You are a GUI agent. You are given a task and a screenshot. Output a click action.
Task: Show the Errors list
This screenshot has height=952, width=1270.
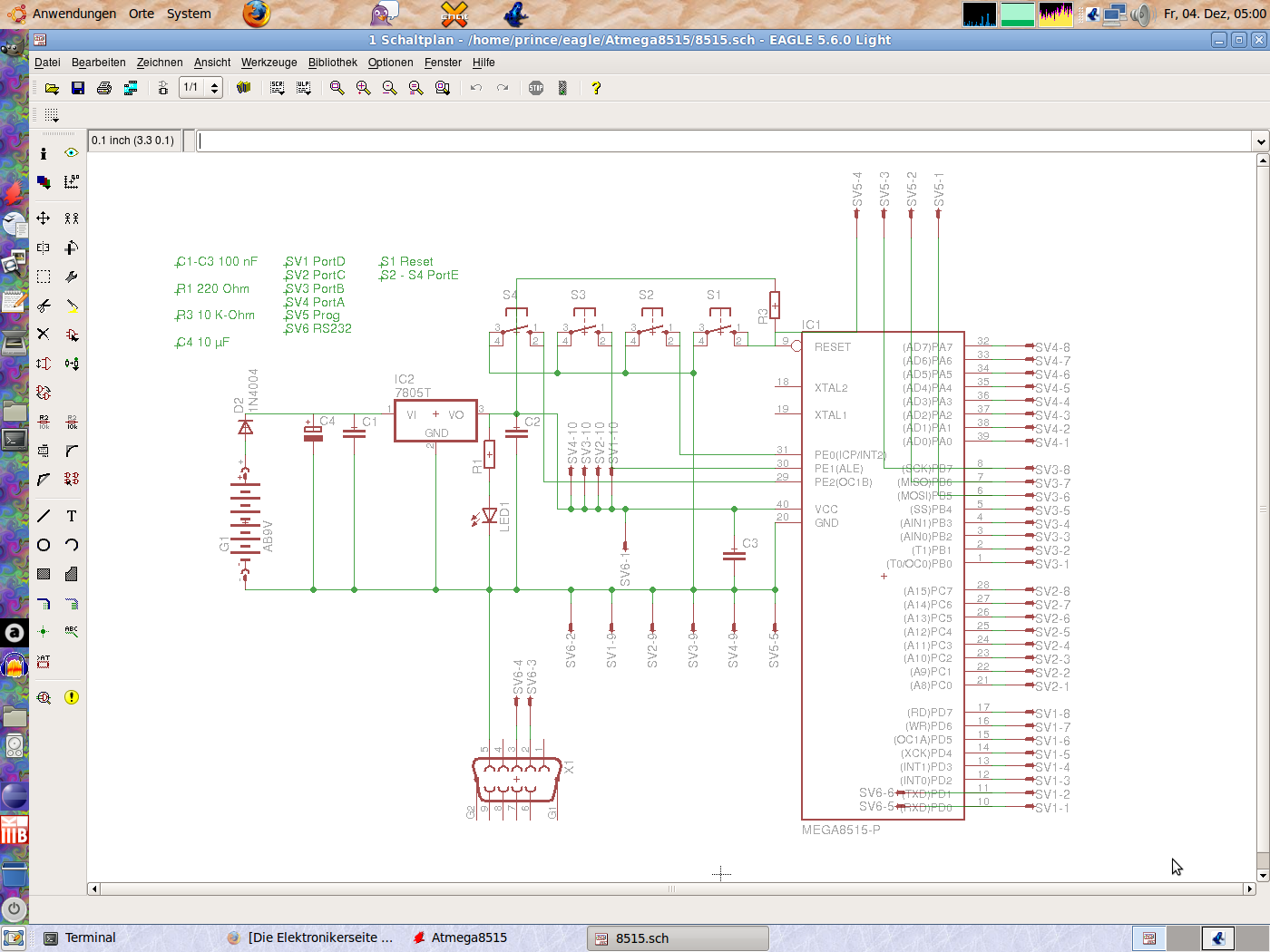[72, 697]
